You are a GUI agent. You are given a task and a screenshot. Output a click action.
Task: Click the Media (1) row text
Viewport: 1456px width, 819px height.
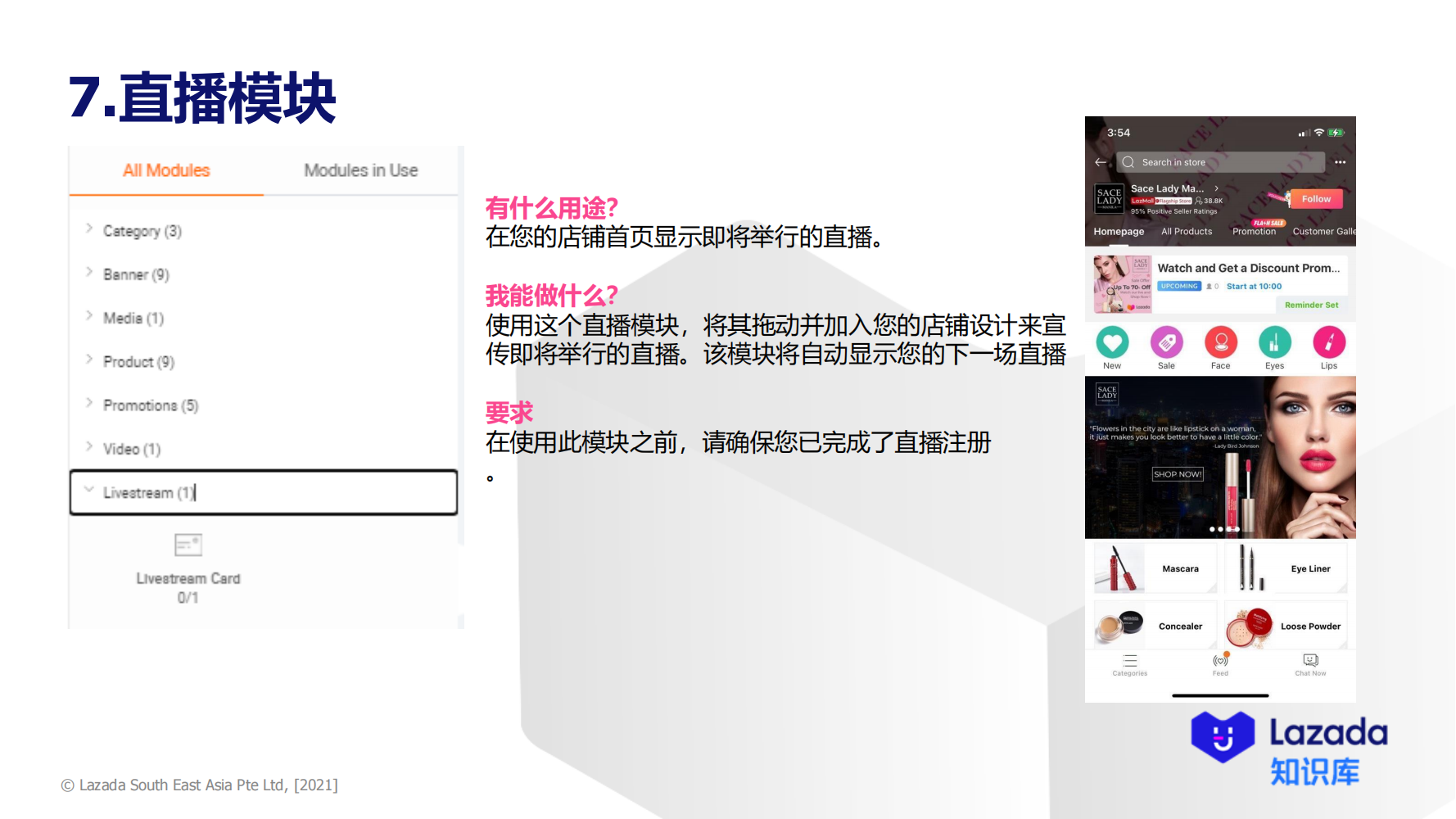coord(133,318)
